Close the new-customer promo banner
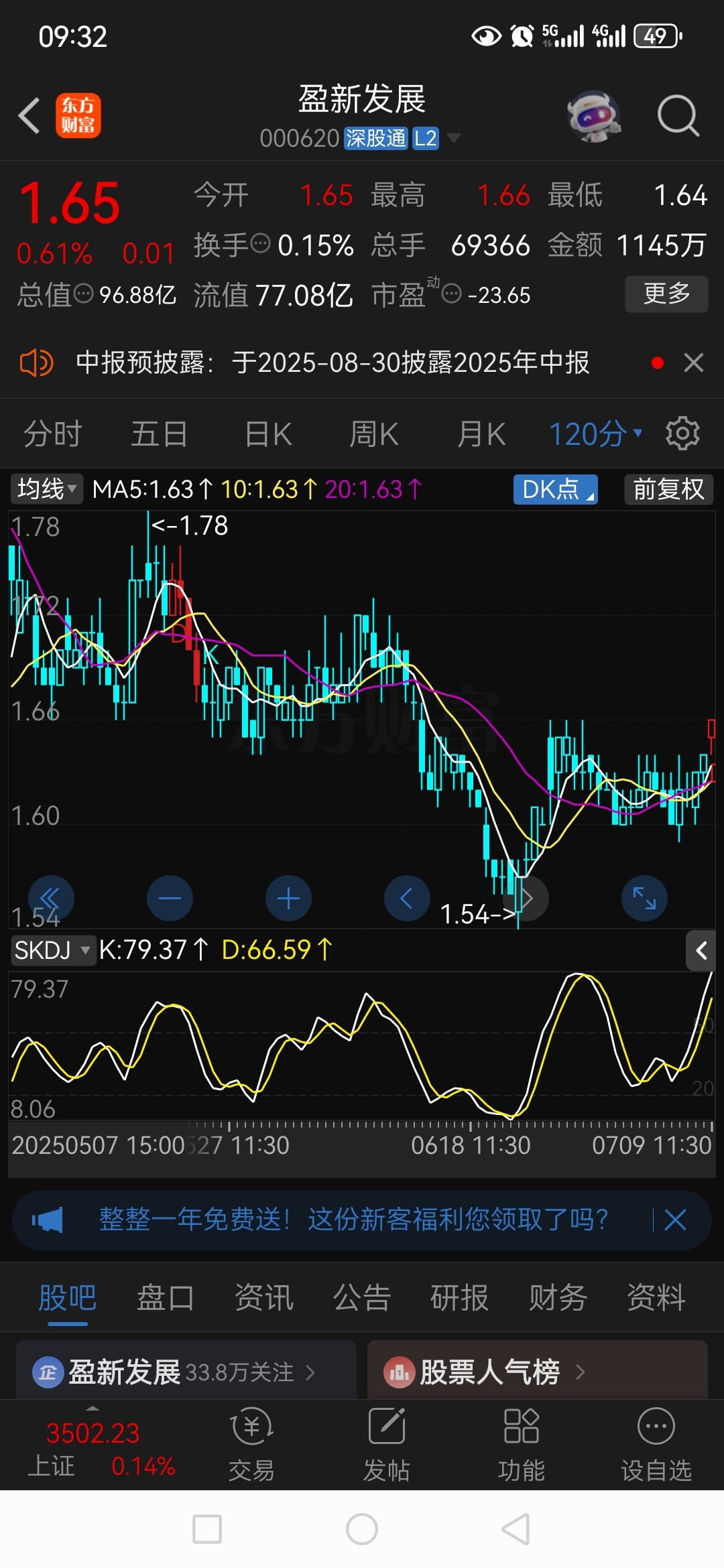The height and width of the screenshot is (1568, 724). pos(675,1220)
